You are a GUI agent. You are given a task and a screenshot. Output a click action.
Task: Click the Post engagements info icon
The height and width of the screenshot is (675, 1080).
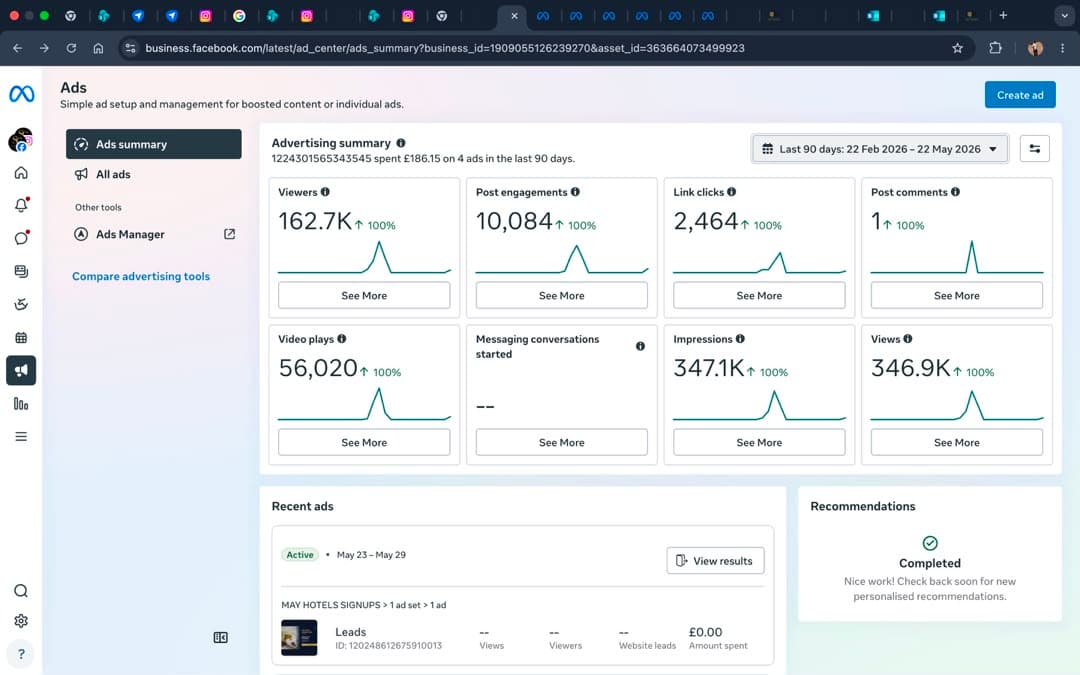pyautogui.click(x=575, y=192)
